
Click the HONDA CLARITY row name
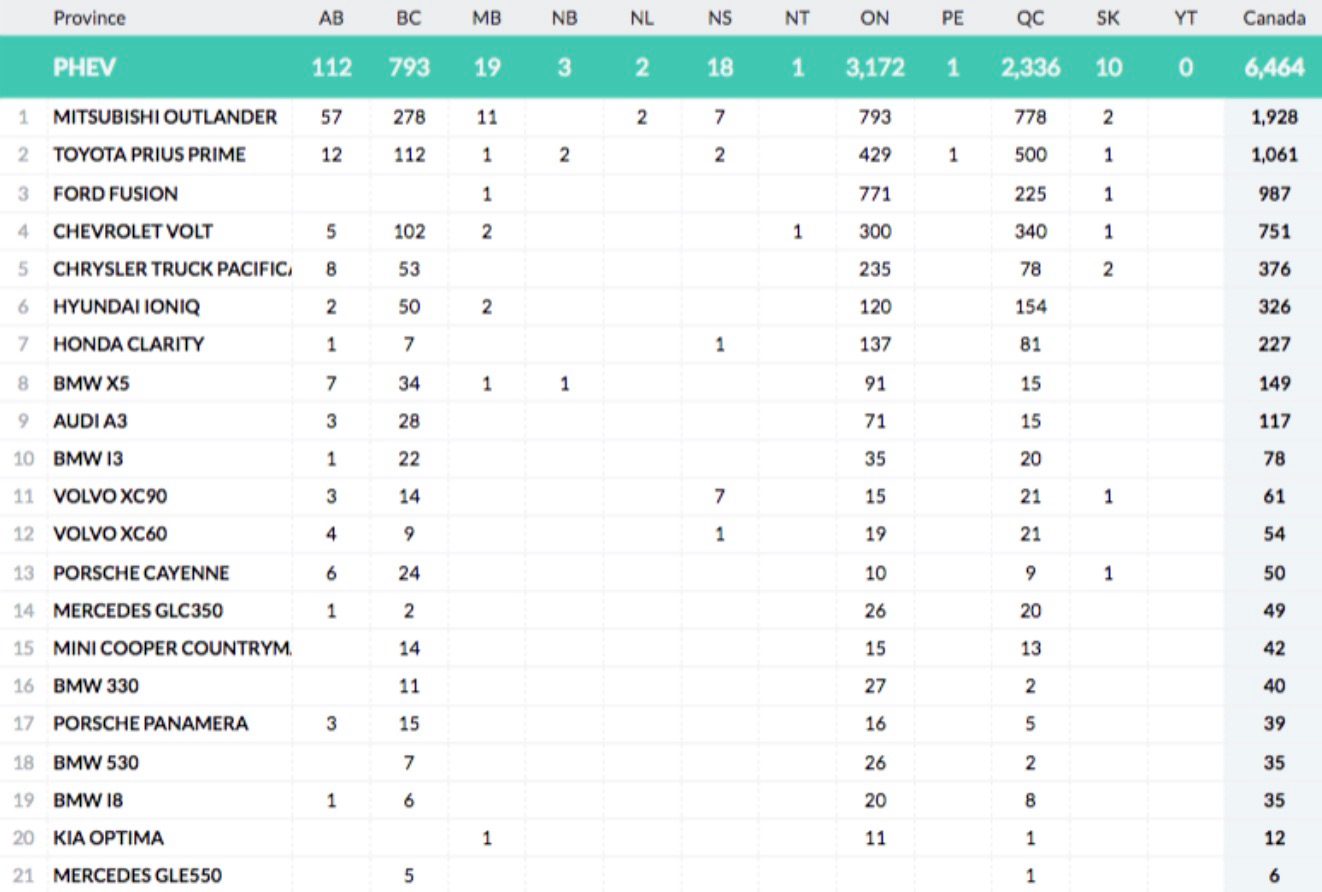point(129,344)
